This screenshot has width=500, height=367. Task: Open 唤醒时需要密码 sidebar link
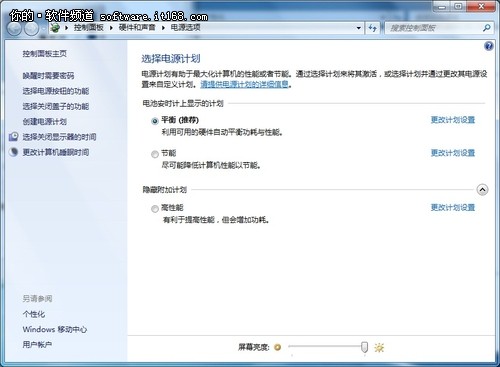pos(48,76)
